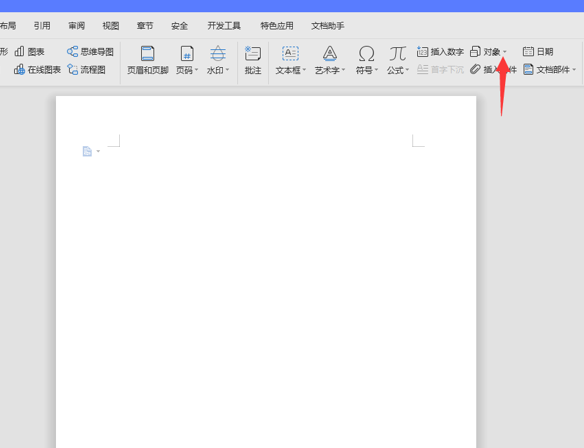
Task: Click the 文本框 text box icon
Action: click(290, 54)
